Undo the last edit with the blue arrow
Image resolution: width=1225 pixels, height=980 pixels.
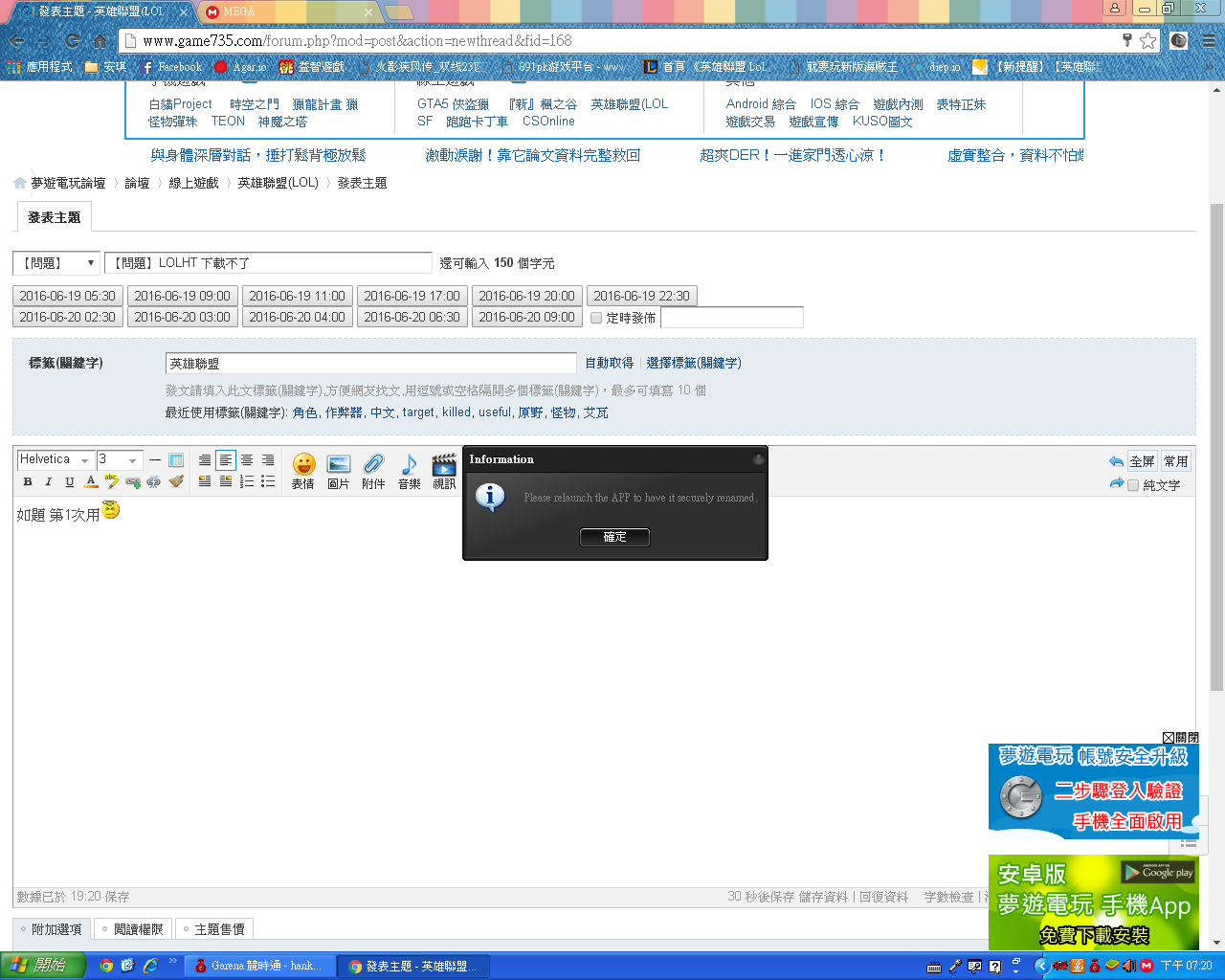pyautogui.click(x=1117, y=461)
